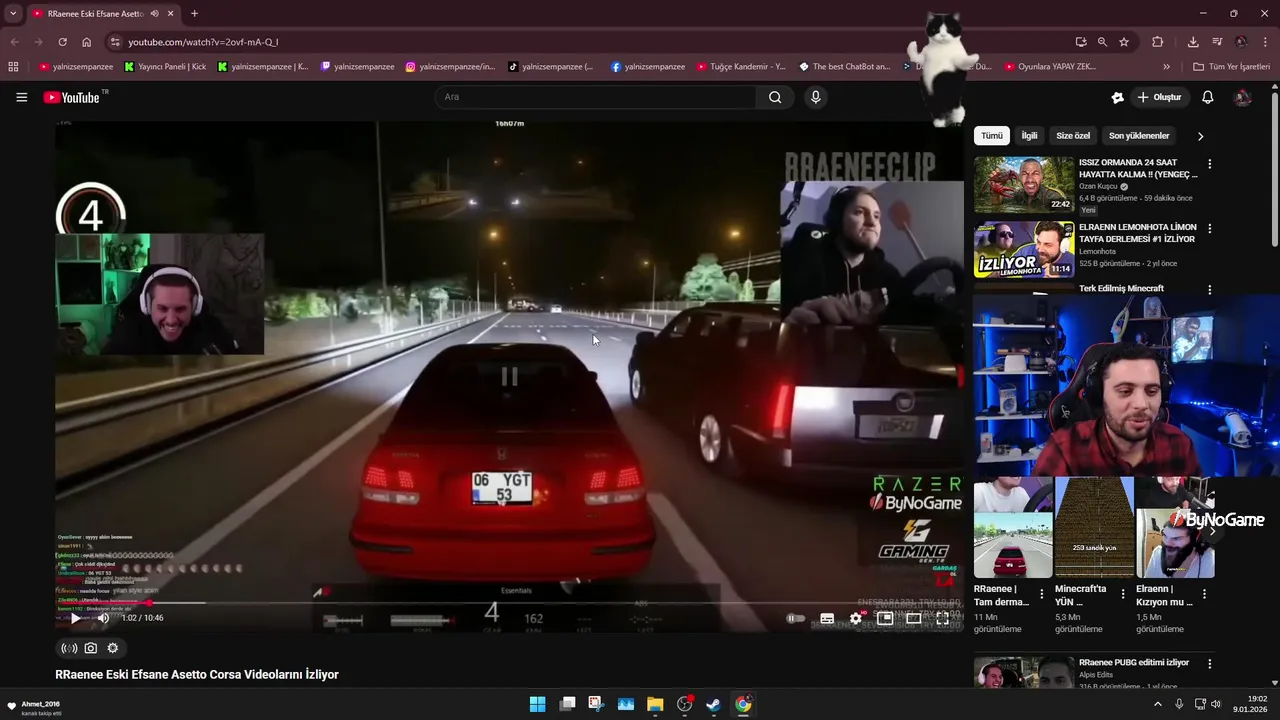The height and width of the screenshot is (720, 1280).
Task: Open options for RRaenee Tam derma short
Action: (x=1042, y=594)
